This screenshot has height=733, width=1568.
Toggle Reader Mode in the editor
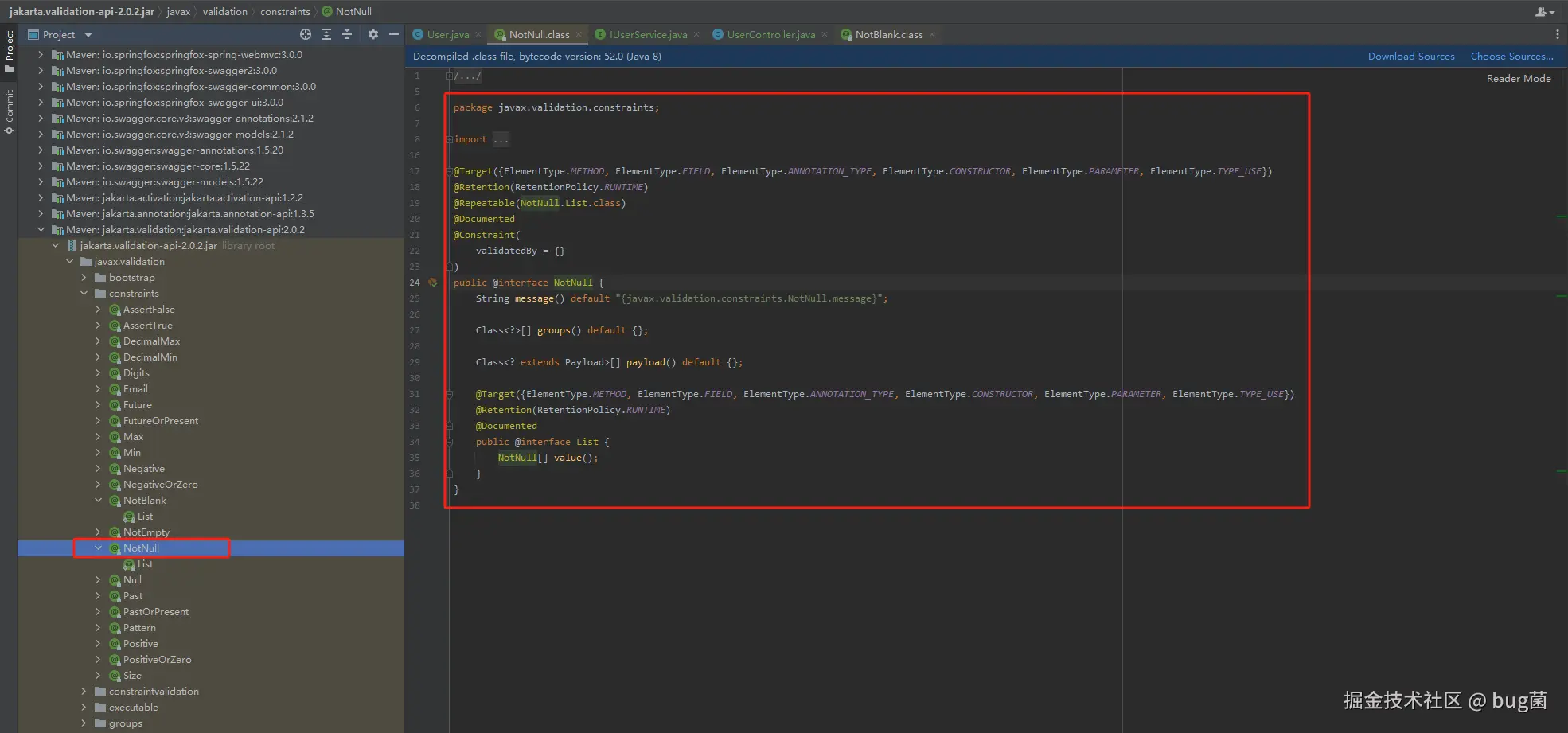tap(1518, 78)
